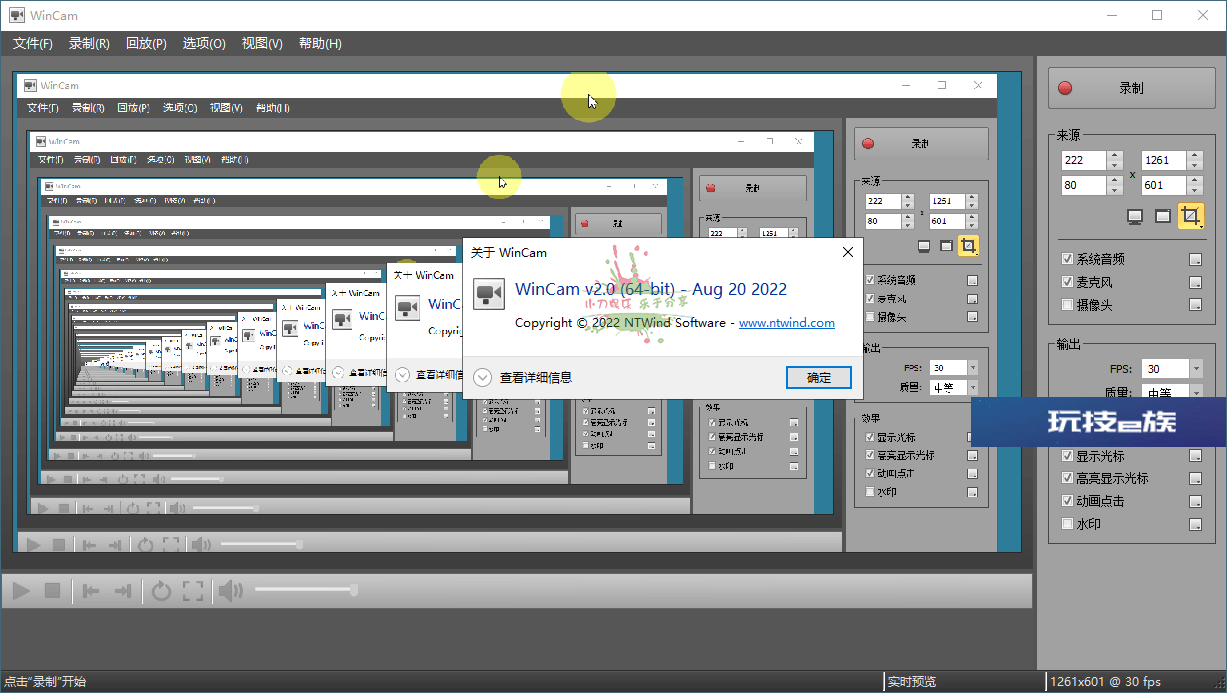
Task: Increase the 80 source value with up arrow
Action: click(x=1114, y=181)
